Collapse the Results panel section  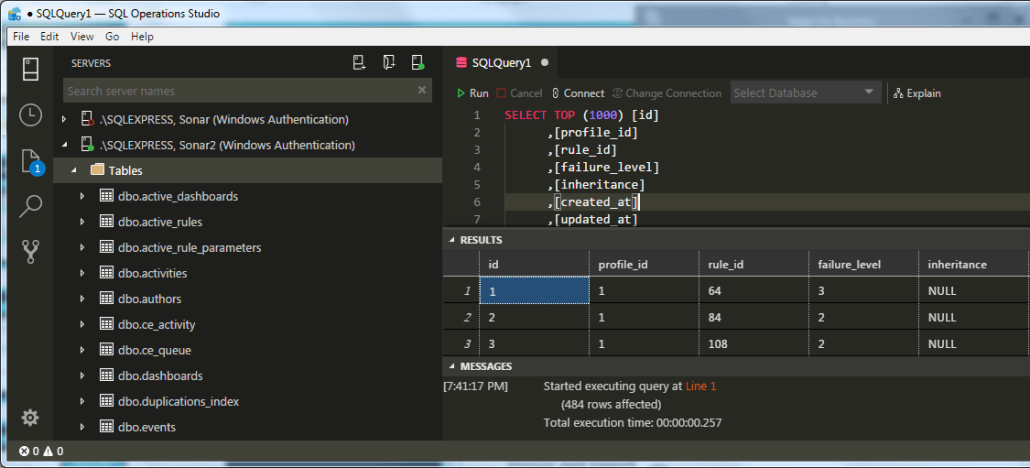(452, 240)
